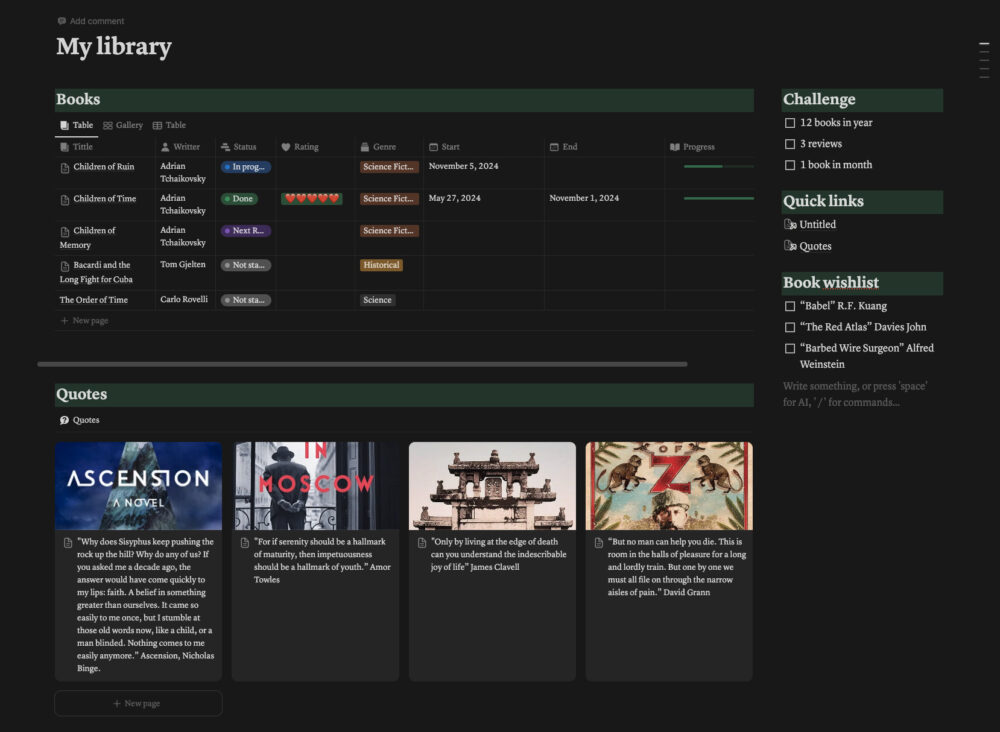This screenshot has height=732, width=1000.
Task: Click the Add comment icon at the top
Action: tap(60, 20)
